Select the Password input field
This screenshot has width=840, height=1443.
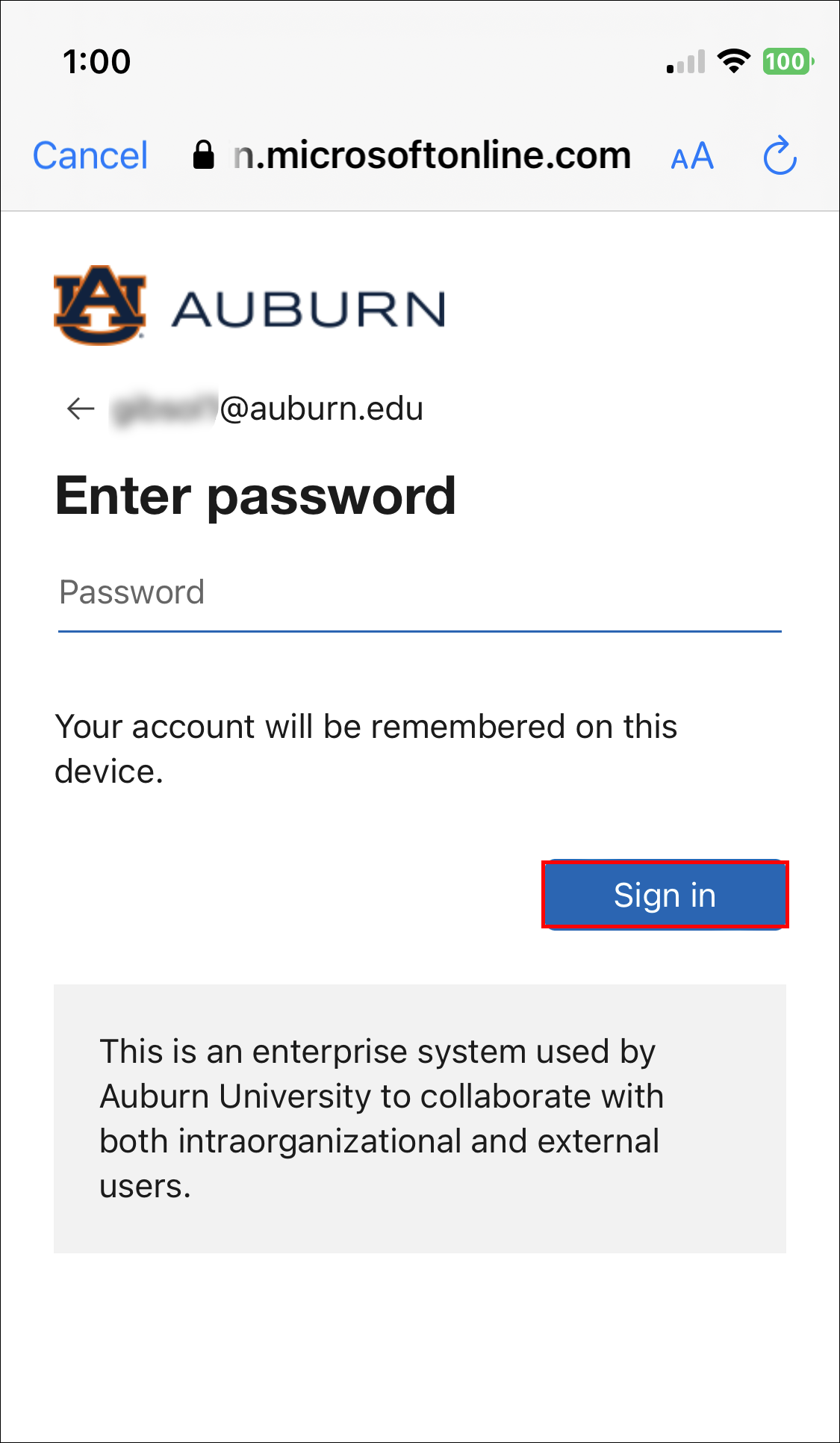pos(418,592)
